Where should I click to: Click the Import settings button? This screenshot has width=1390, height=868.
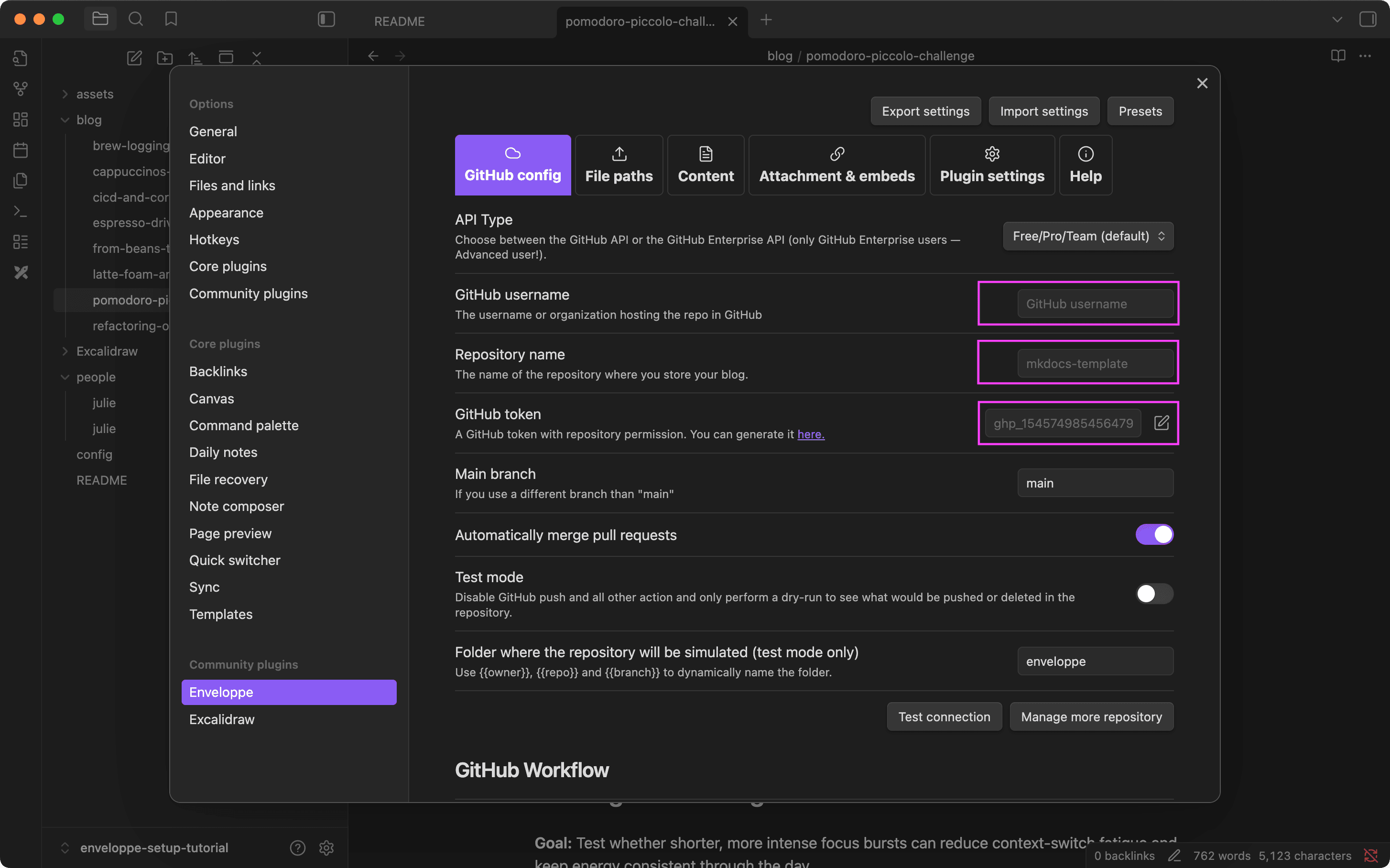pyautogui.click(x=1044, y=111)
